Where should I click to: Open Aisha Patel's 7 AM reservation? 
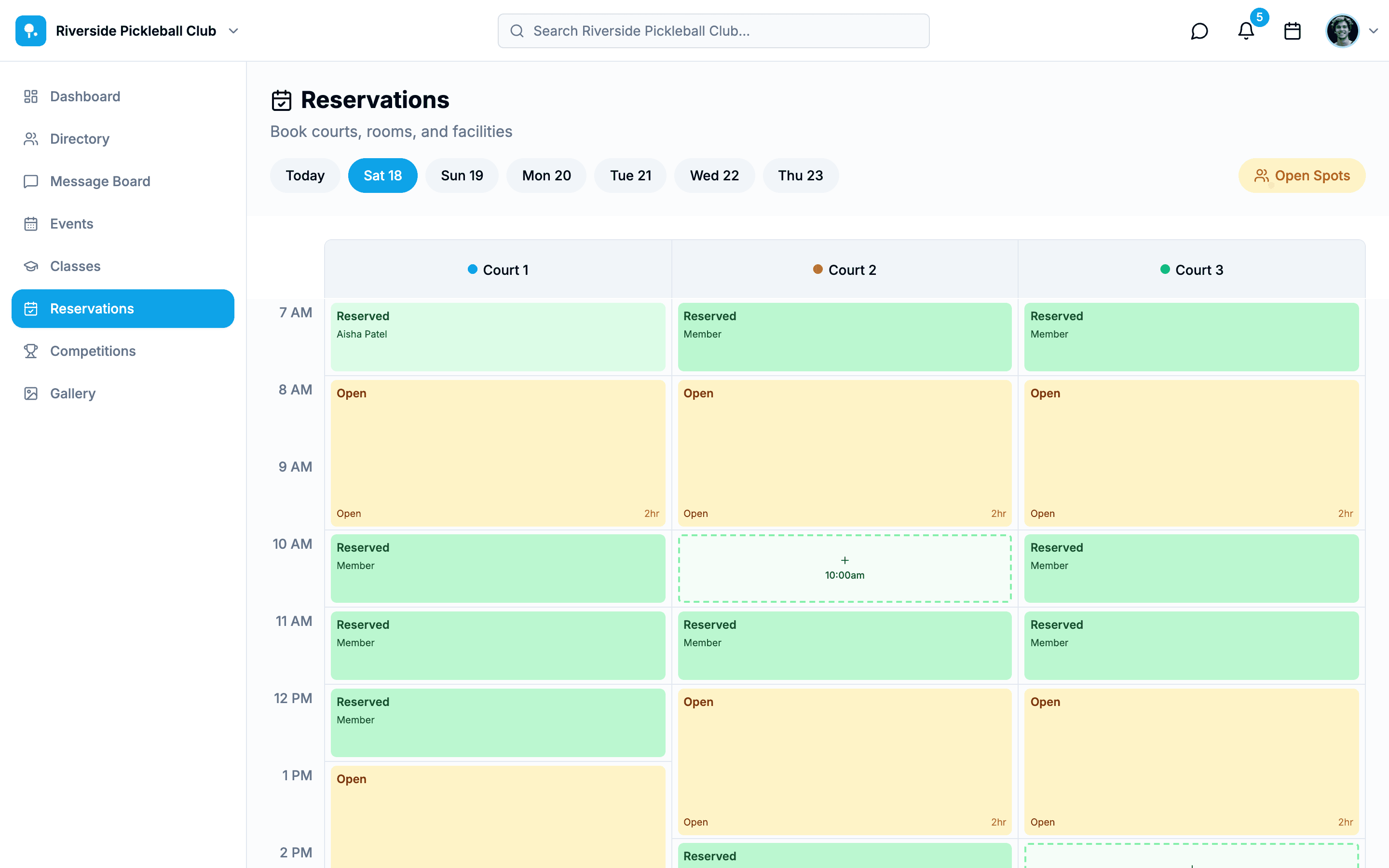498,337
